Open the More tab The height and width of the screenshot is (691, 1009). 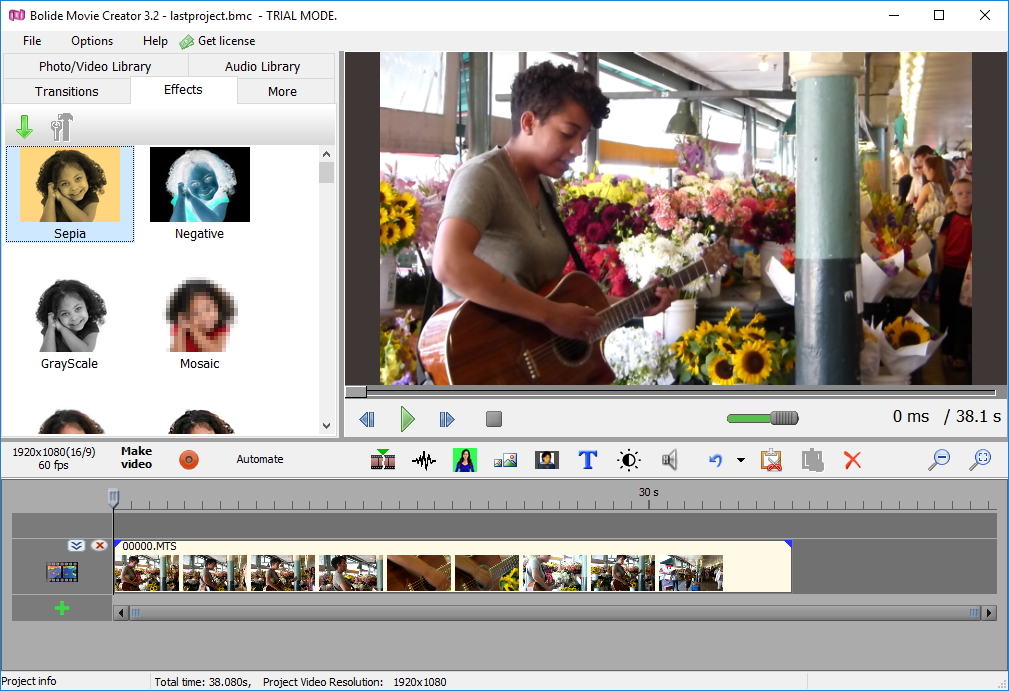[x=282, y=91]
